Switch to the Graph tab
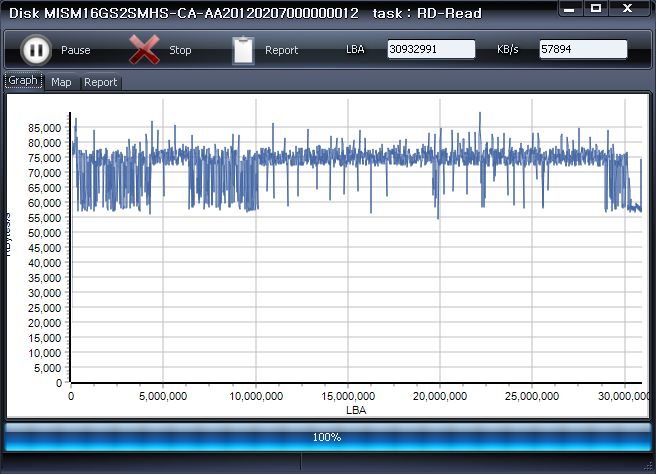This screenshot has width=656, height=474. (23, 81)
